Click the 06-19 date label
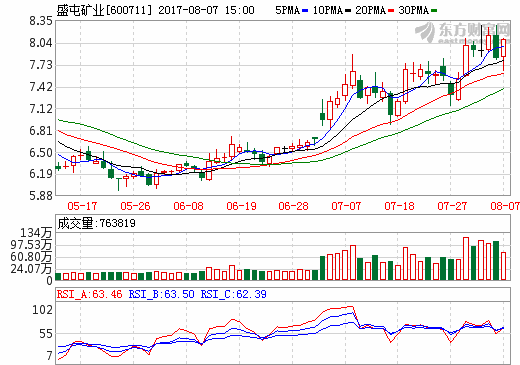This screenshot has width=520, height=365. 241,206
